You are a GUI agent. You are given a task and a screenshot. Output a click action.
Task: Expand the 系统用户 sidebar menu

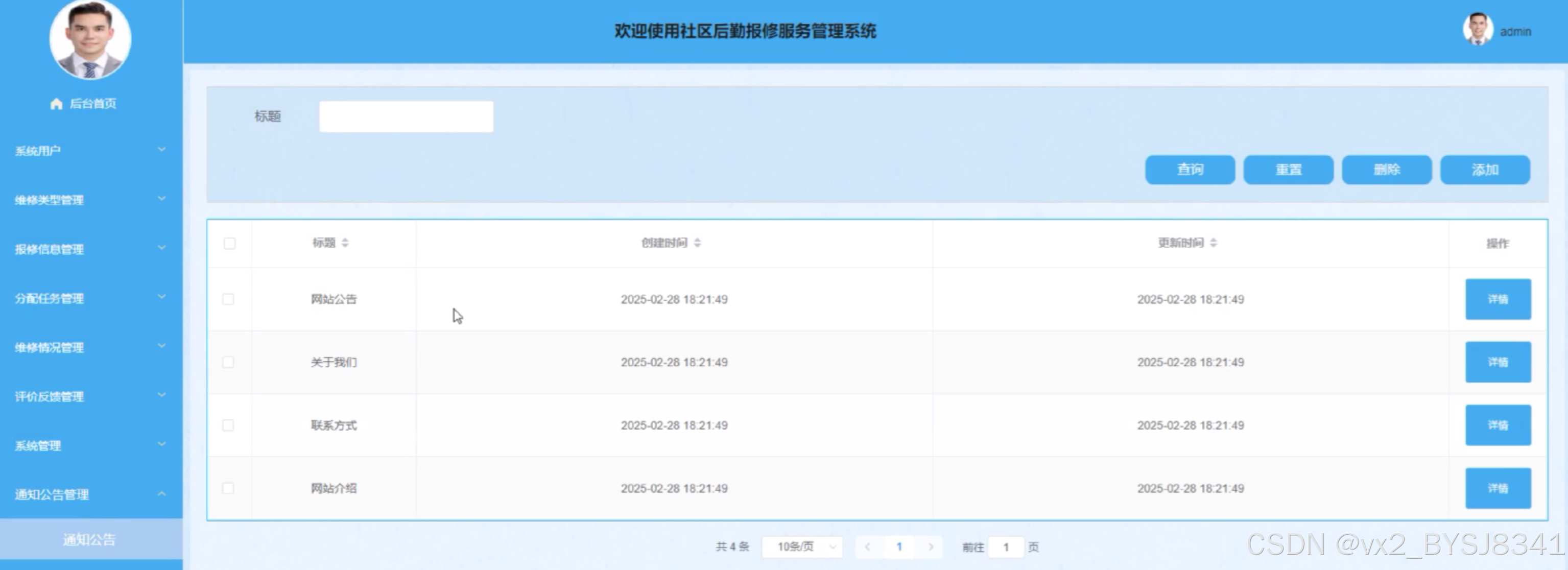click(x=90, y=150)
